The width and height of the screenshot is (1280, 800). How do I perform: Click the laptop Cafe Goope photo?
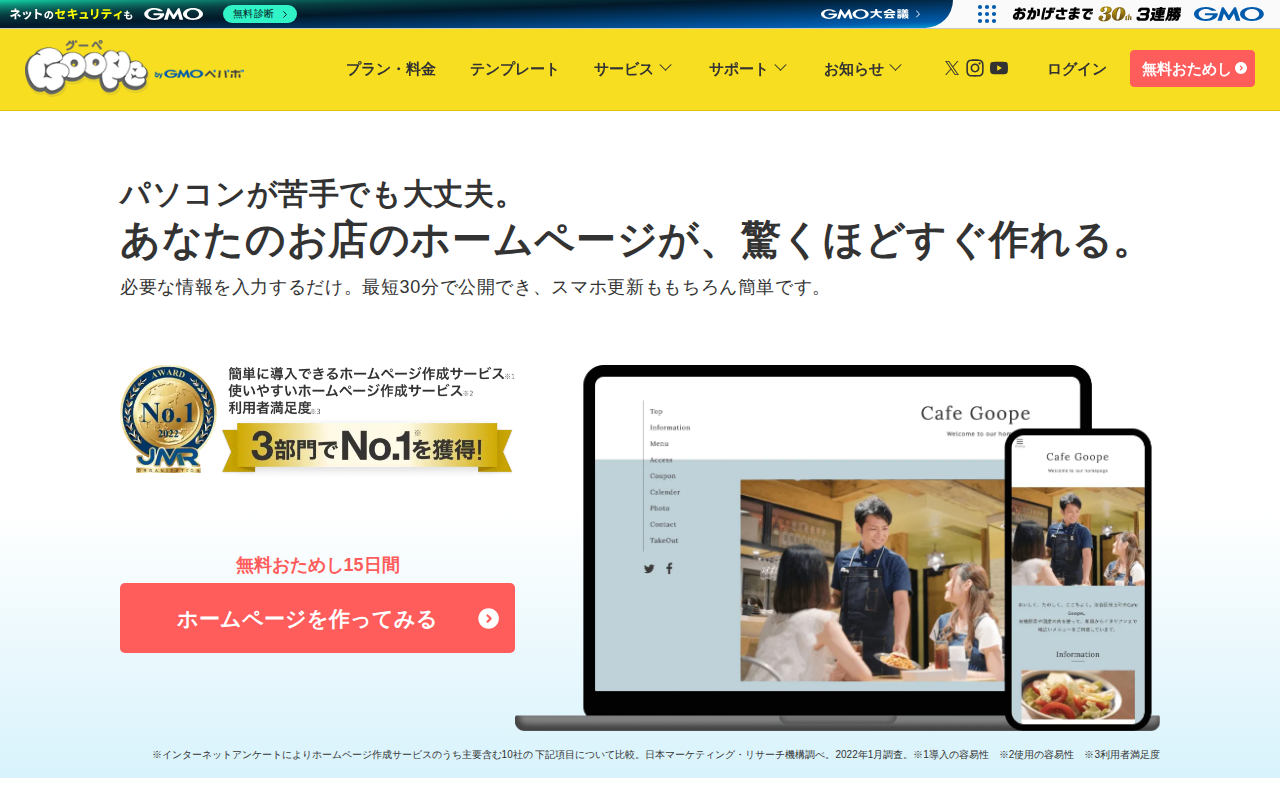point(873,580)
